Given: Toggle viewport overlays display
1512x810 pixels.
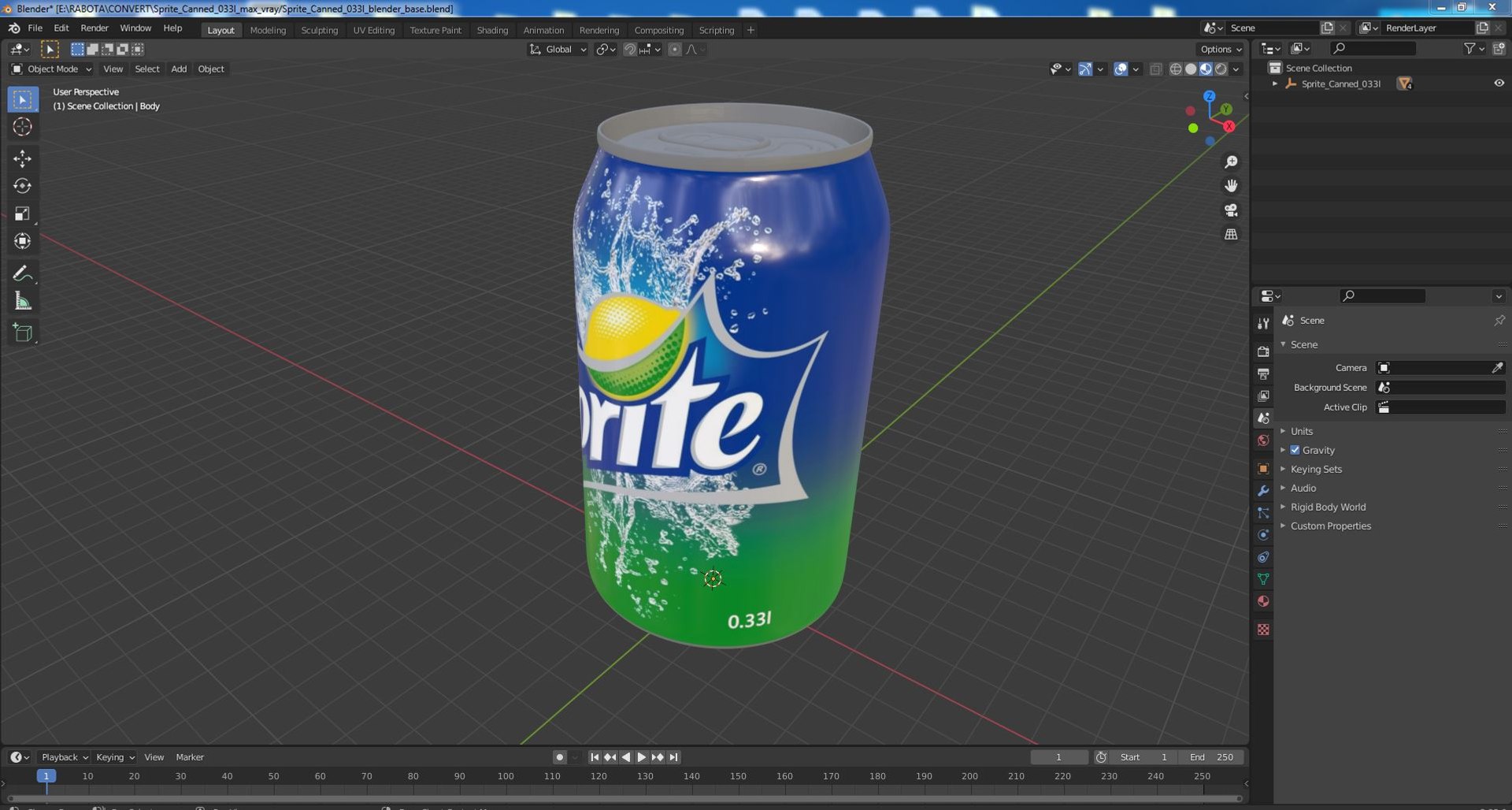Looking at the screenshot, I should click(1121, 69).
